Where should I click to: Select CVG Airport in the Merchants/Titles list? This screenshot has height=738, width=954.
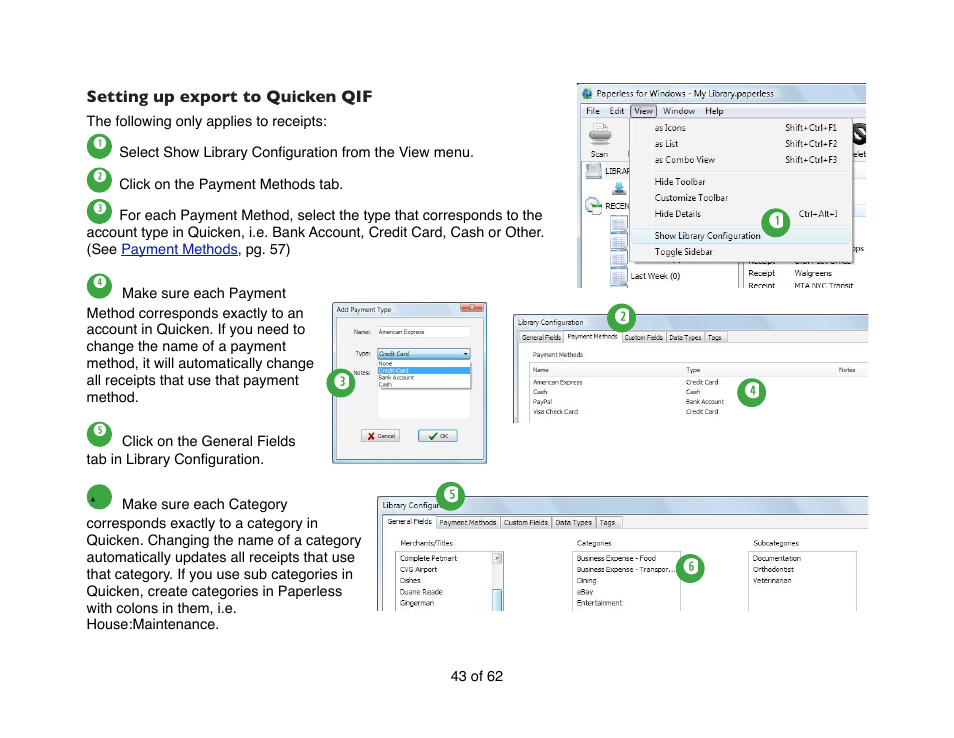point(419,570)
